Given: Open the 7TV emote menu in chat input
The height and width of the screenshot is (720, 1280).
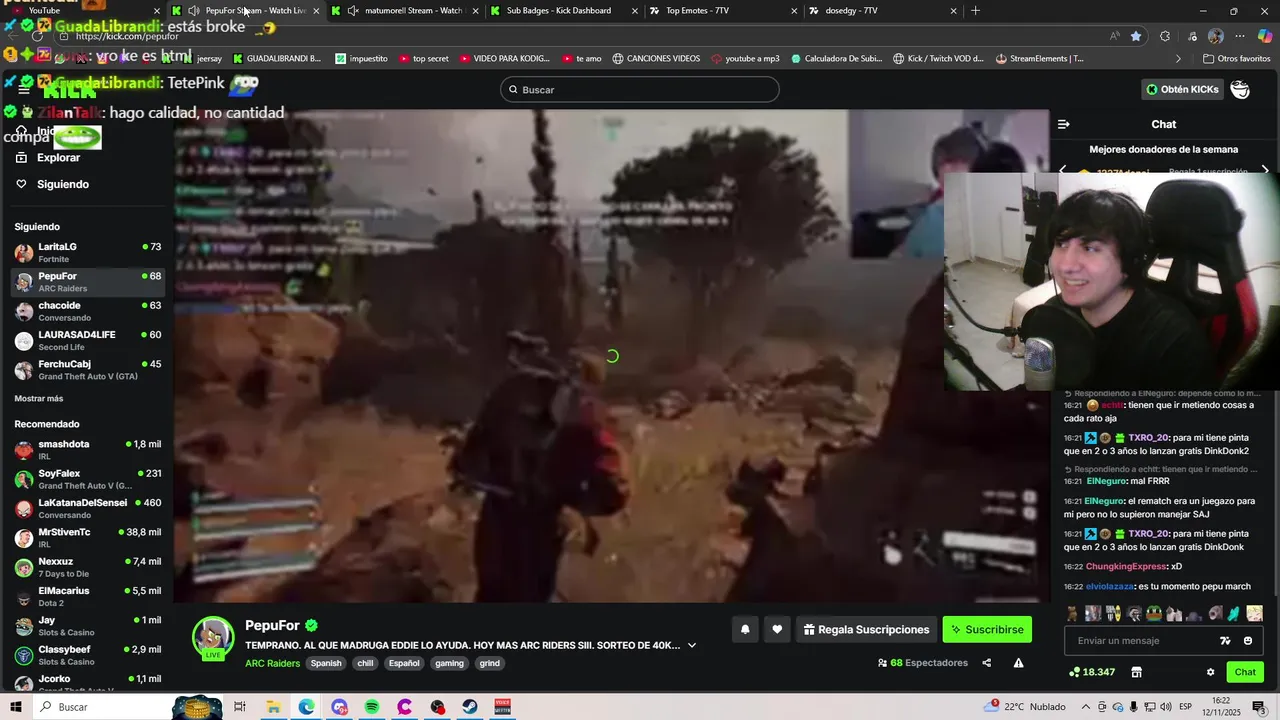Looking at the screenshot, I should click(x=1225, y=641).
